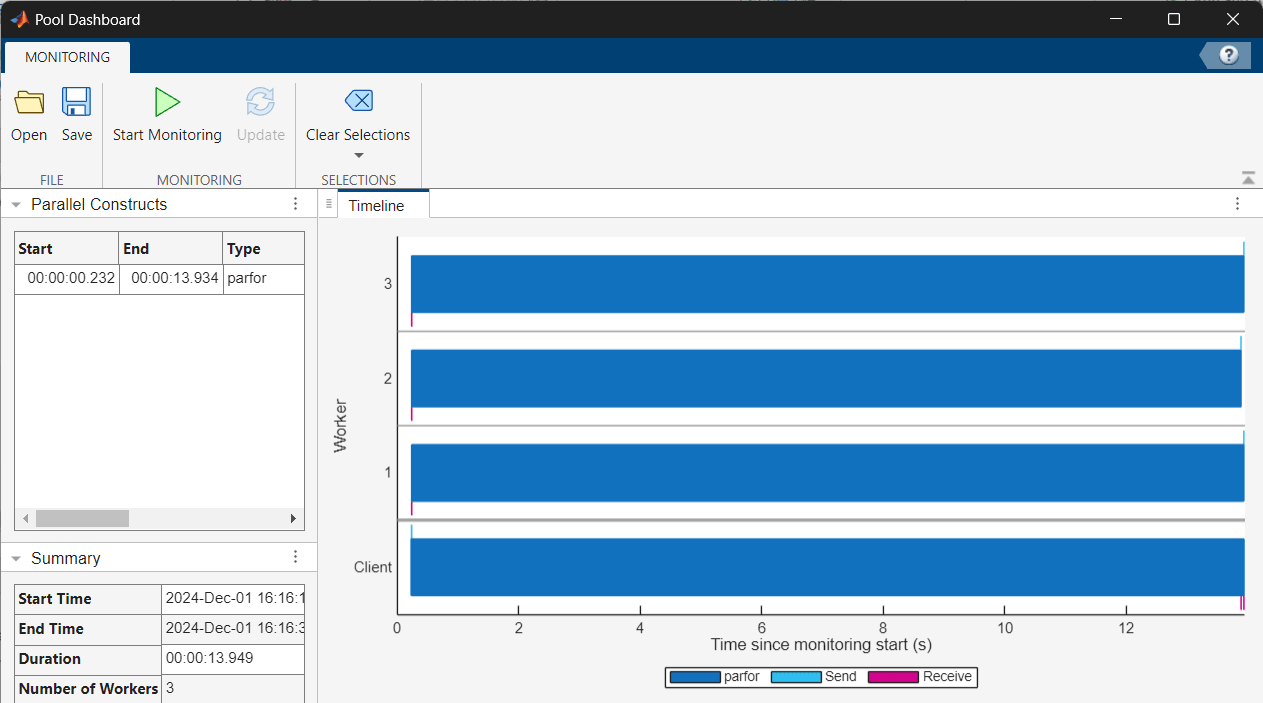The width and height of the screenshot is (1263, 703).
Task: Toggle the ribbon collapse arrow
Action: 1248,177
